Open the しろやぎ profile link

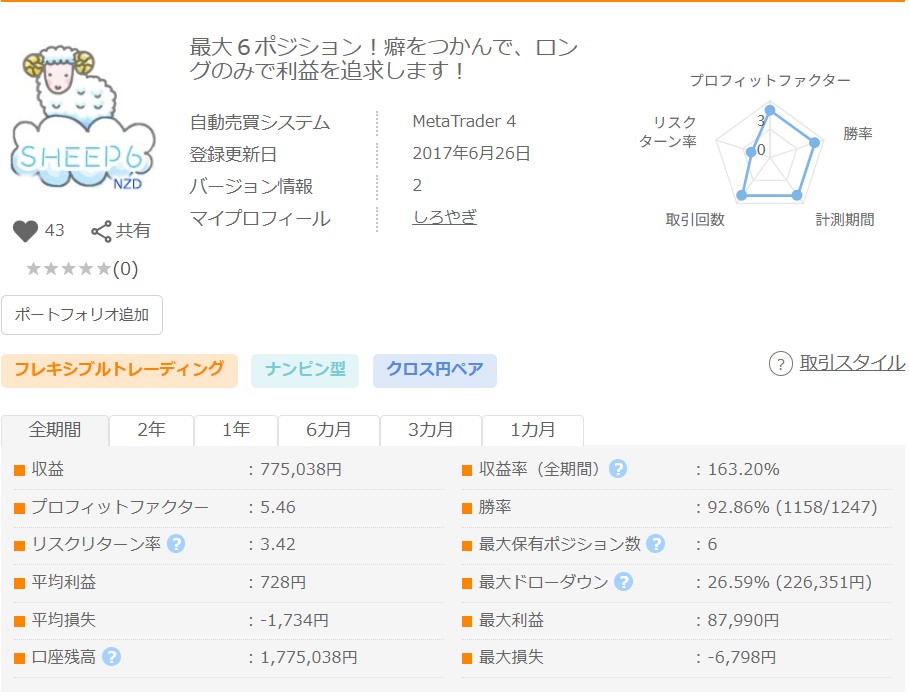pos(444,217)
